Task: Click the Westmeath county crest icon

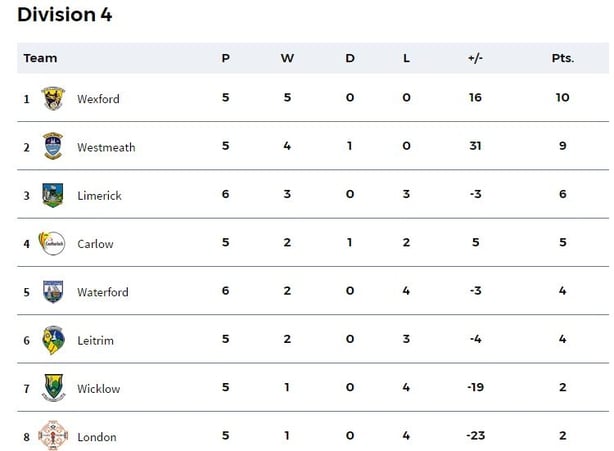Action: point(53,146)
